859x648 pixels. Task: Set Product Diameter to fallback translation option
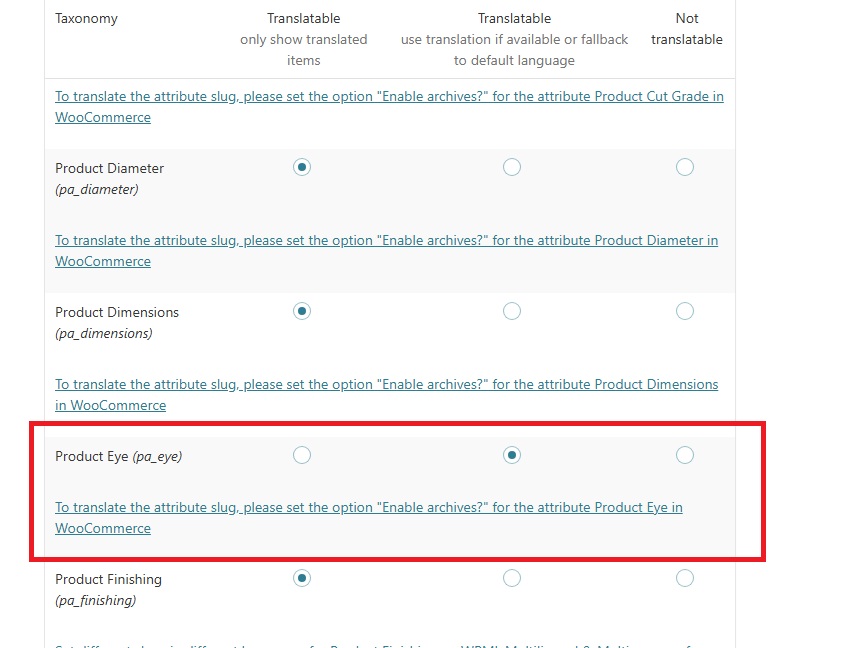(512, 167)
